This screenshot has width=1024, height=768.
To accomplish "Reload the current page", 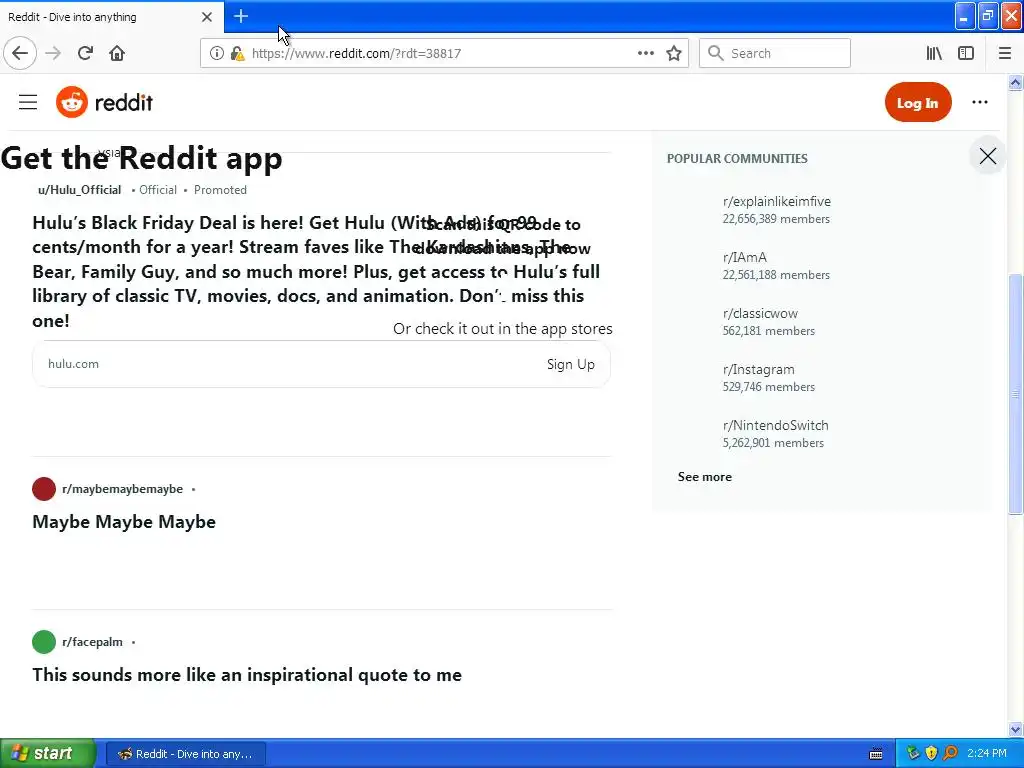I will (x=85, y=54).
